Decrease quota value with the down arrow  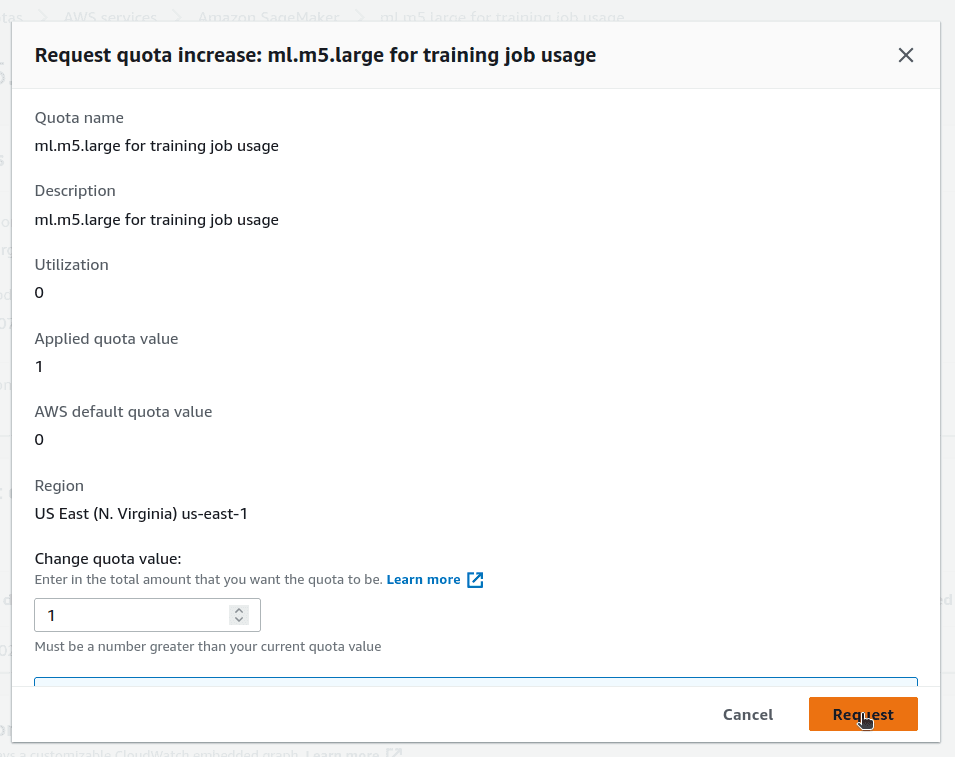[x=238, y=620]
